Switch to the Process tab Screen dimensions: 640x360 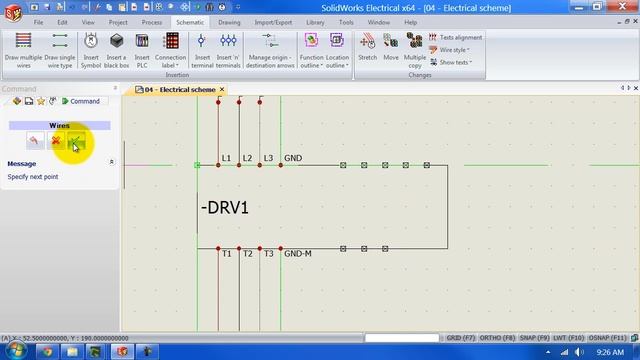(x=152, y=22)
